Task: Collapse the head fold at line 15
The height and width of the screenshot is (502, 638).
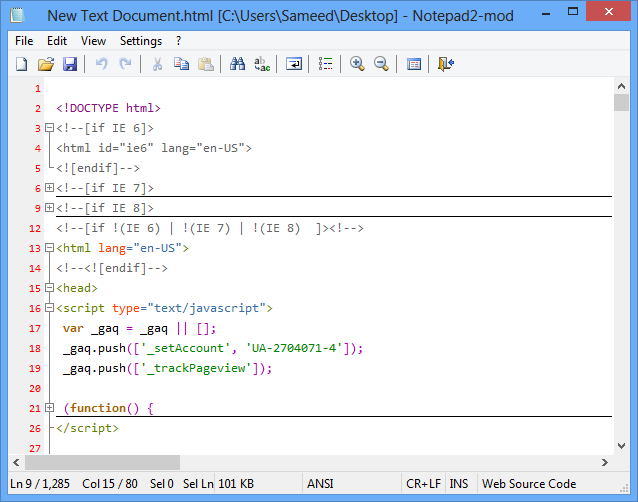Action: point(49,288)
